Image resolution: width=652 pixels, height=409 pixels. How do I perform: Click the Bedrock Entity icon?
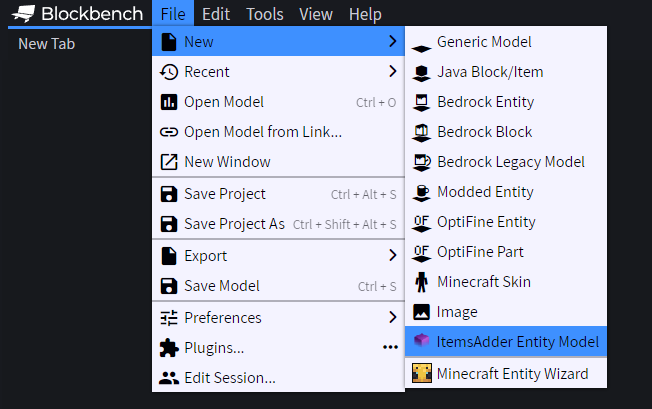pos(421,102)
